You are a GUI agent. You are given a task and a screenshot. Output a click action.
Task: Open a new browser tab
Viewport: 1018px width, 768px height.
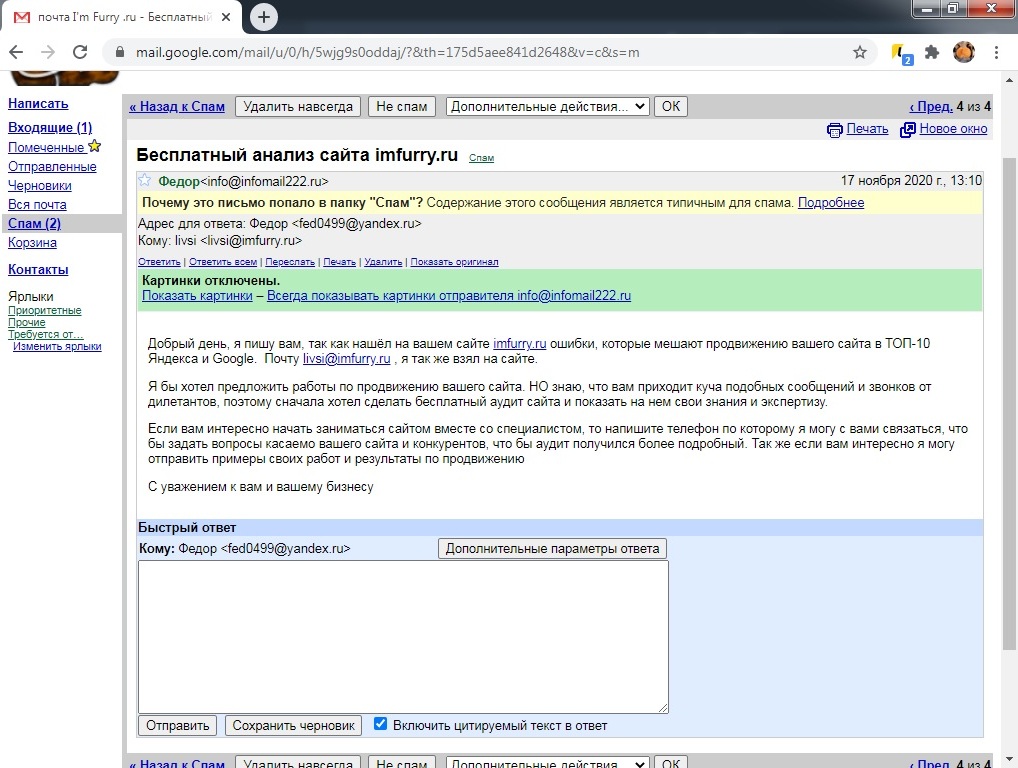pos(264,17)
